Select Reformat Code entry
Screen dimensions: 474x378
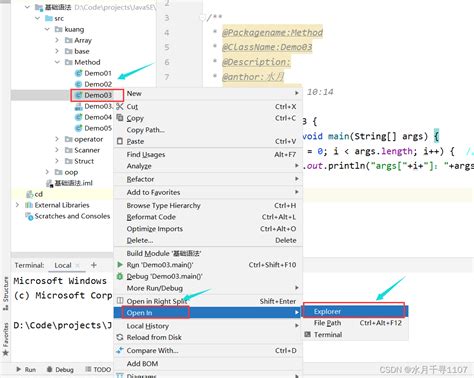tap(208, 217)
